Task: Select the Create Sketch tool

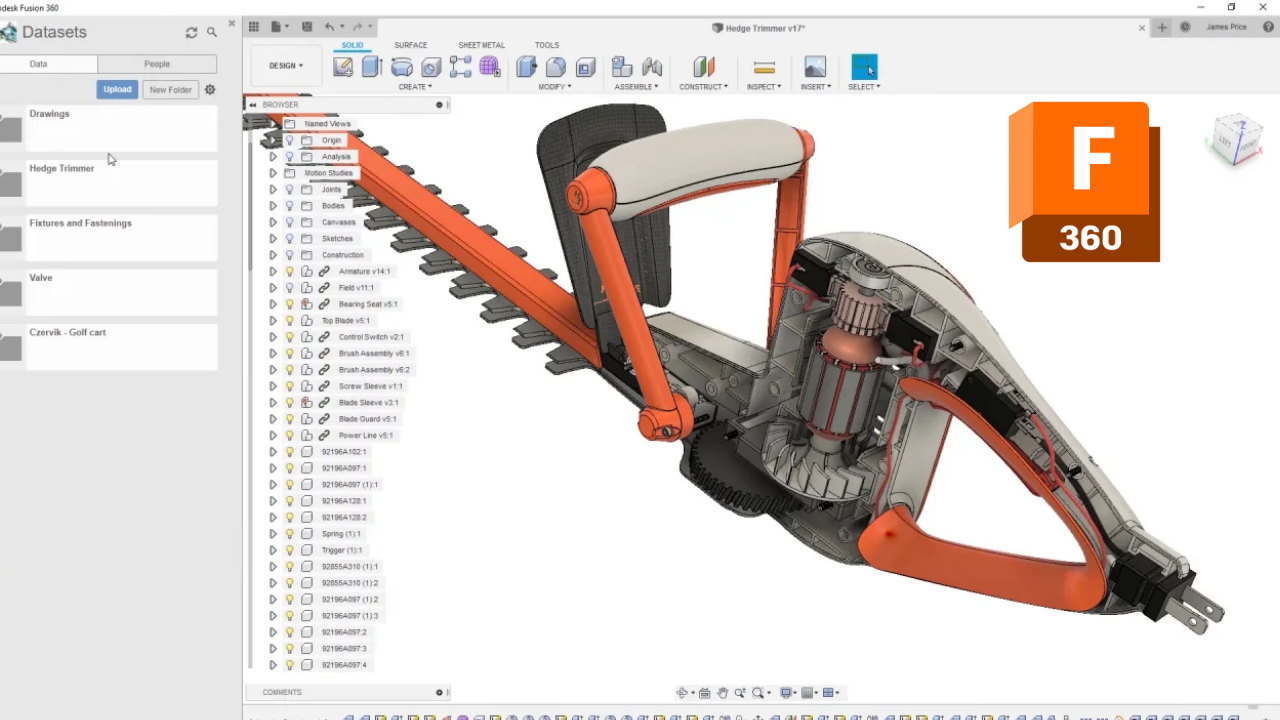Action: [x=342, y=66]
